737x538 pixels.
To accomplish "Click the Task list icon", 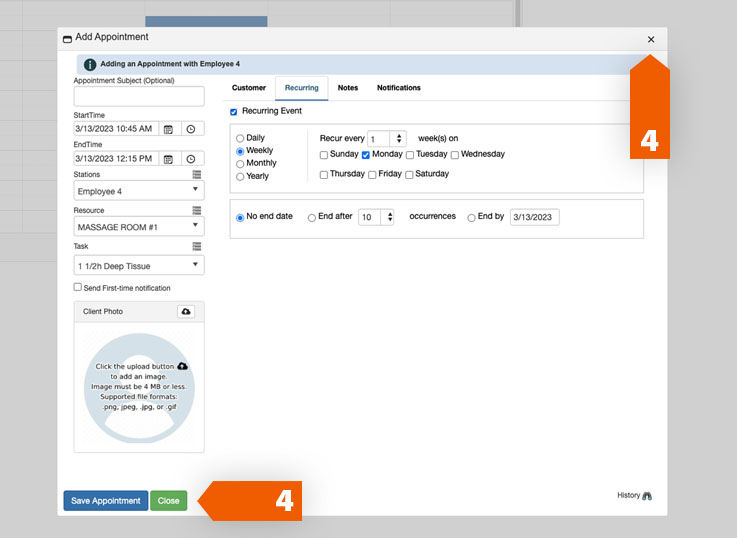I will click(197, 246).
